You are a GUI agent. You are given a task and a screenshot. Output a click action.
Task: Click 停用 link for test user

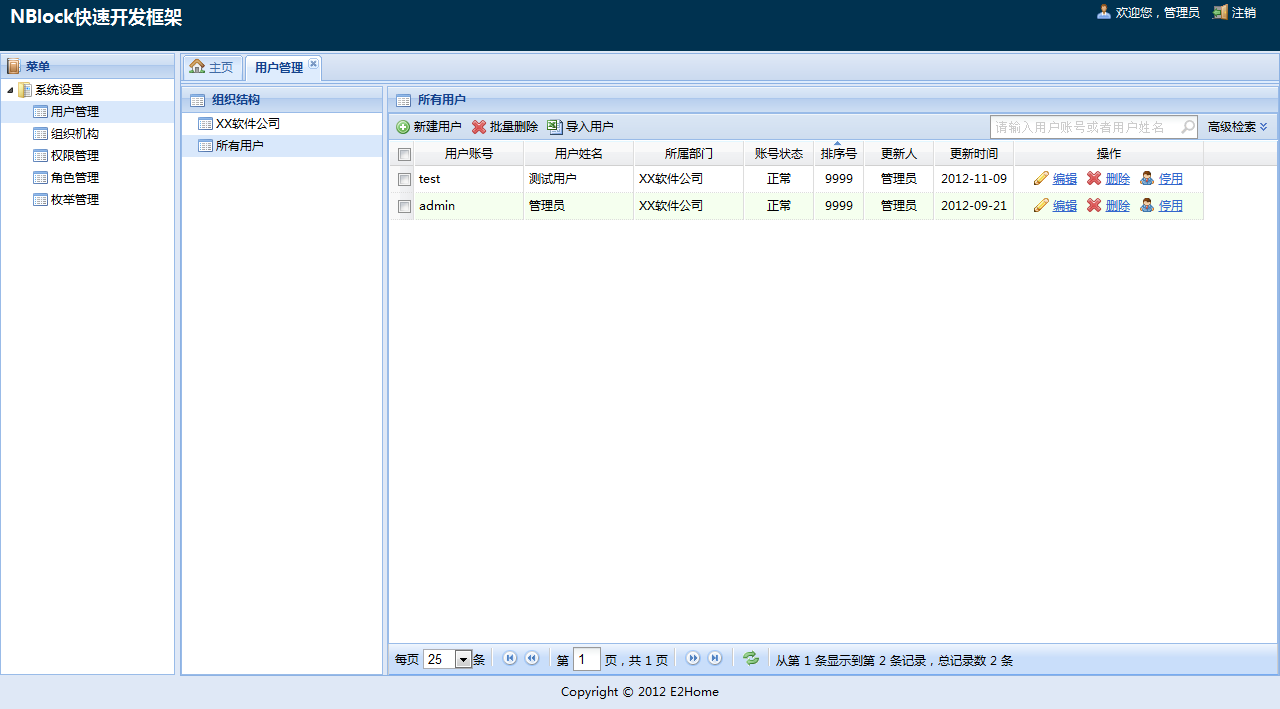[1171, 179]
